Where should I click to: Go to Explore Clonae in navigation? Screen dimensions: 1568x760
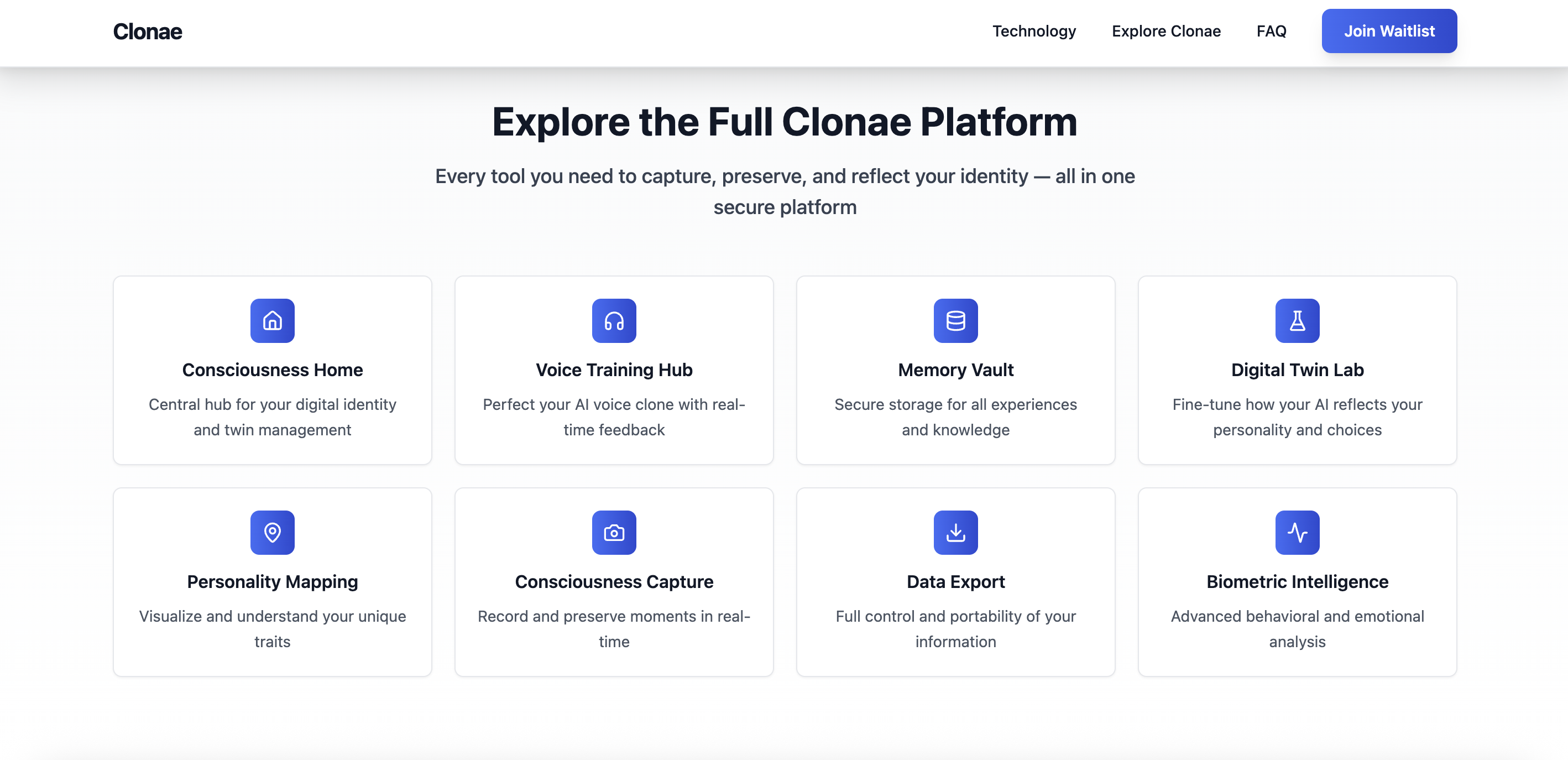click(1165, 31)
